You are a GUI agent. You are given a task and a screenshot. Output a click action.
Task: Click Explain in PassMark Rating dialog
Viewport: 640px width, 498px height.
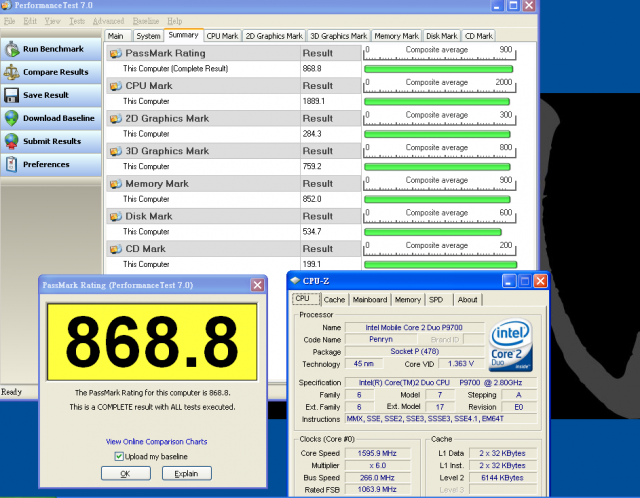tap(187, 474)
